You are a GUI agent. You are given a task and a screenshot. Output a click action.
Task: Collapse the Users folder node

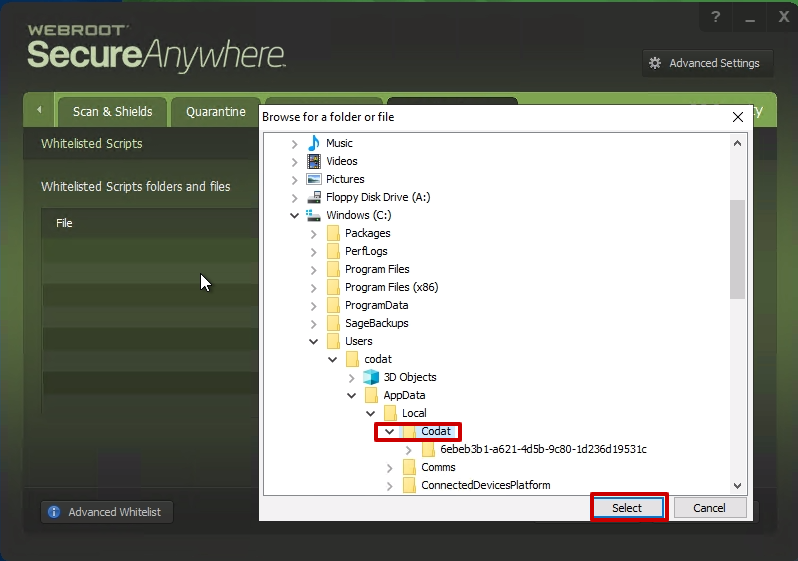314,342
